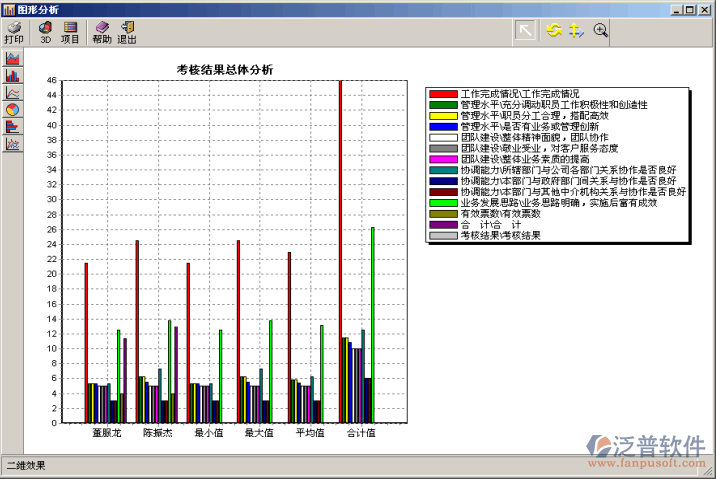Click the 合计值 axis label
716x479 pixels.
[x=361, y=433]
